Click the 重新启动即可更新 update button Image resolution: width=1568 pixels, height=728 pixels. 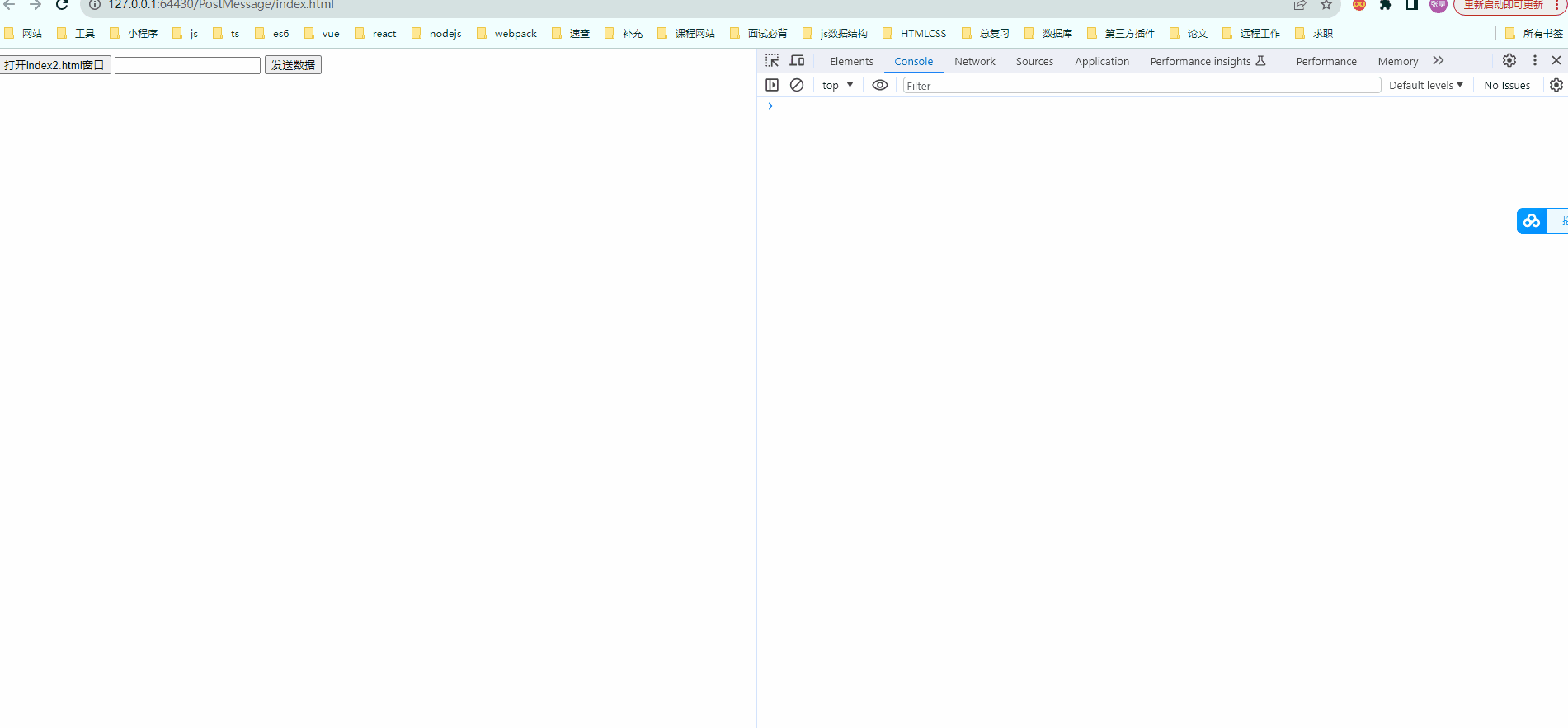point(1503,5)
